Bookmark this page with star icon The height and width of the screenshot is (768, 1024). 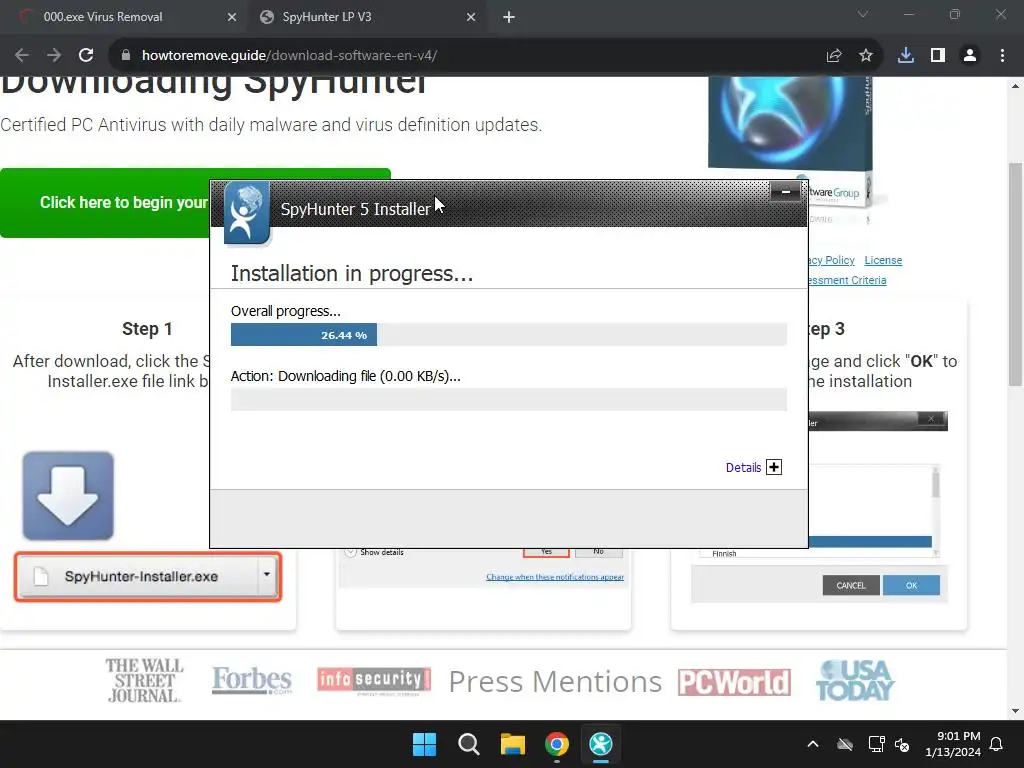coord(866,56)
